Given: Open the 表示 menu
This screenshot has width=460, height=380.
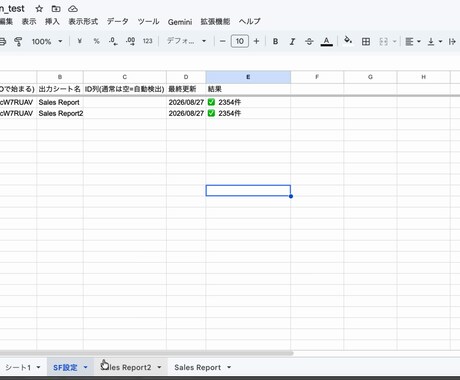Looking at the screenshot, I should click(x=29, y=22).
